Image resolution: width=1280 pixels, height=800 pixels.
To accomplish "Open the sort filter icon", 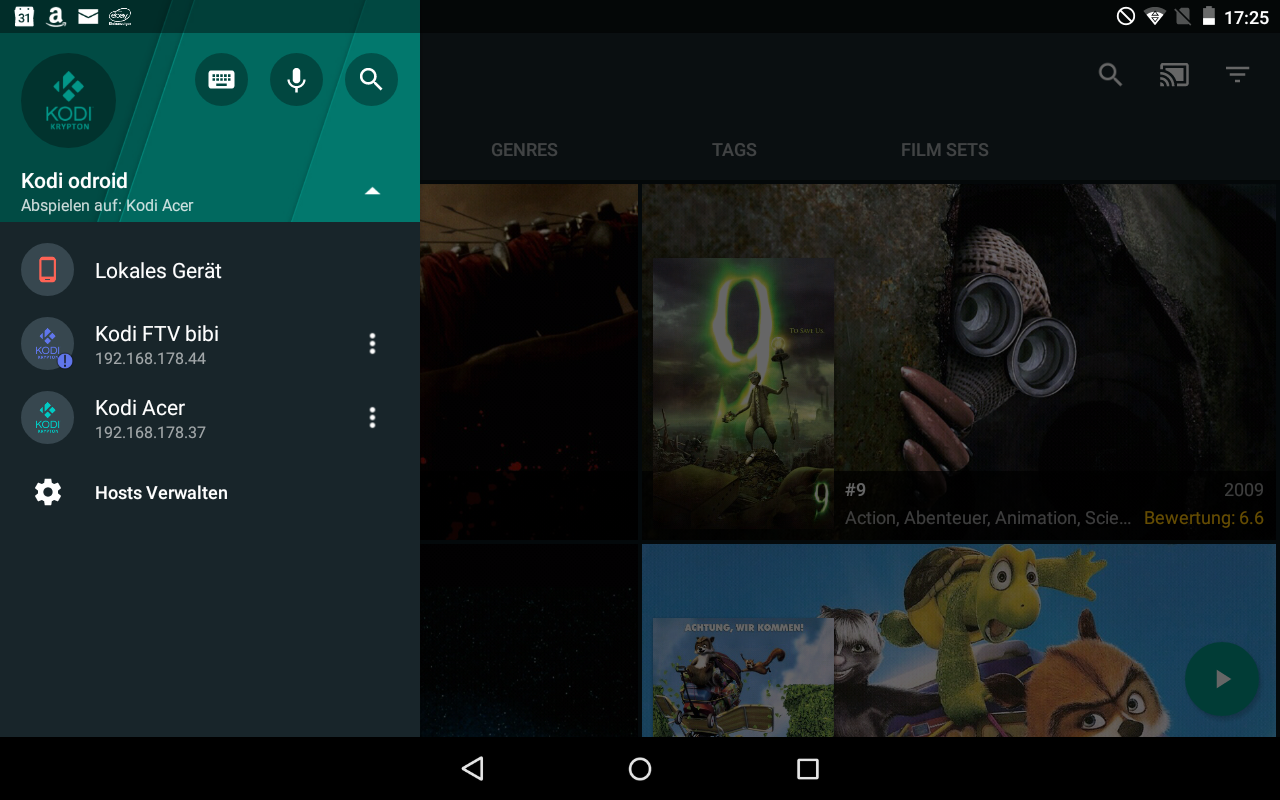I will 1238,75.
